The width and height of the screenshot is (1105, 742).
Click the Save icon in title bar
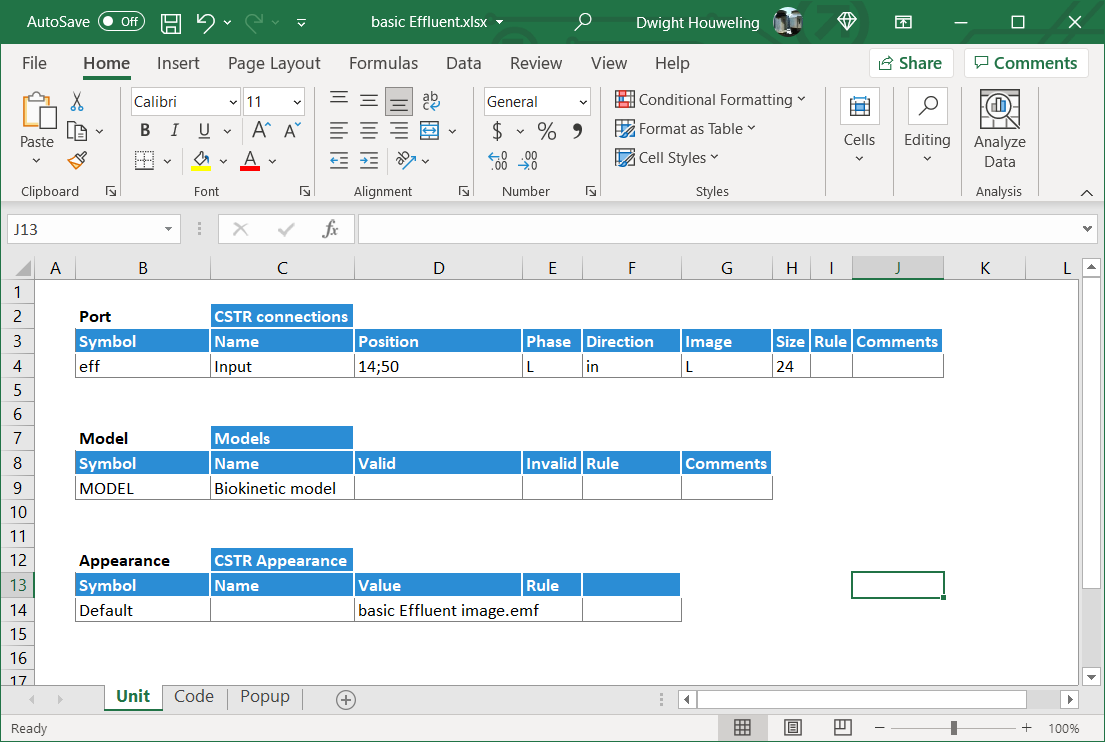171,22
